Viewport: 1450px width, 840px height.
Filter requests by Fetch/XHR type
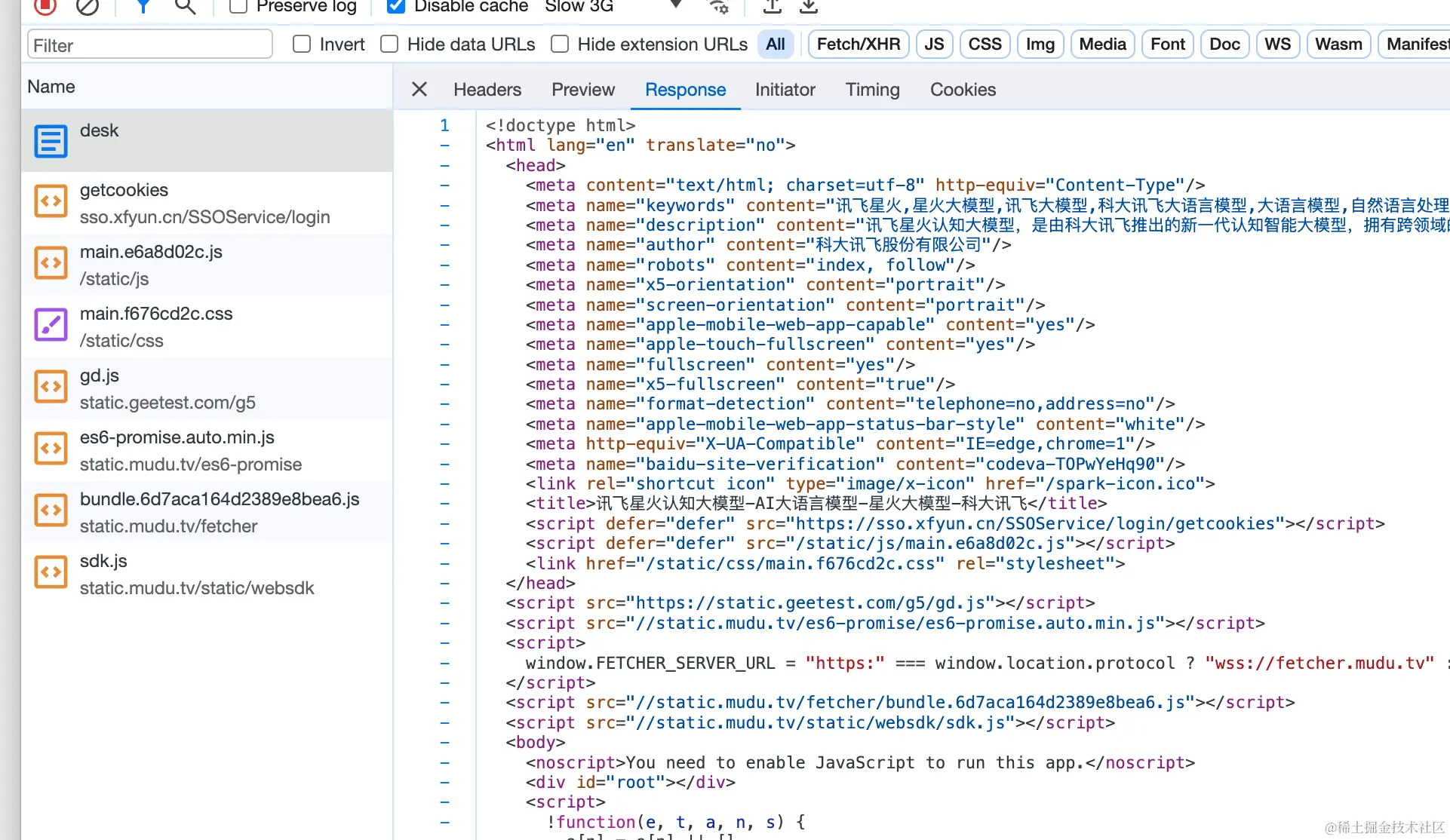pyautogui.click(x=858, y=44)
